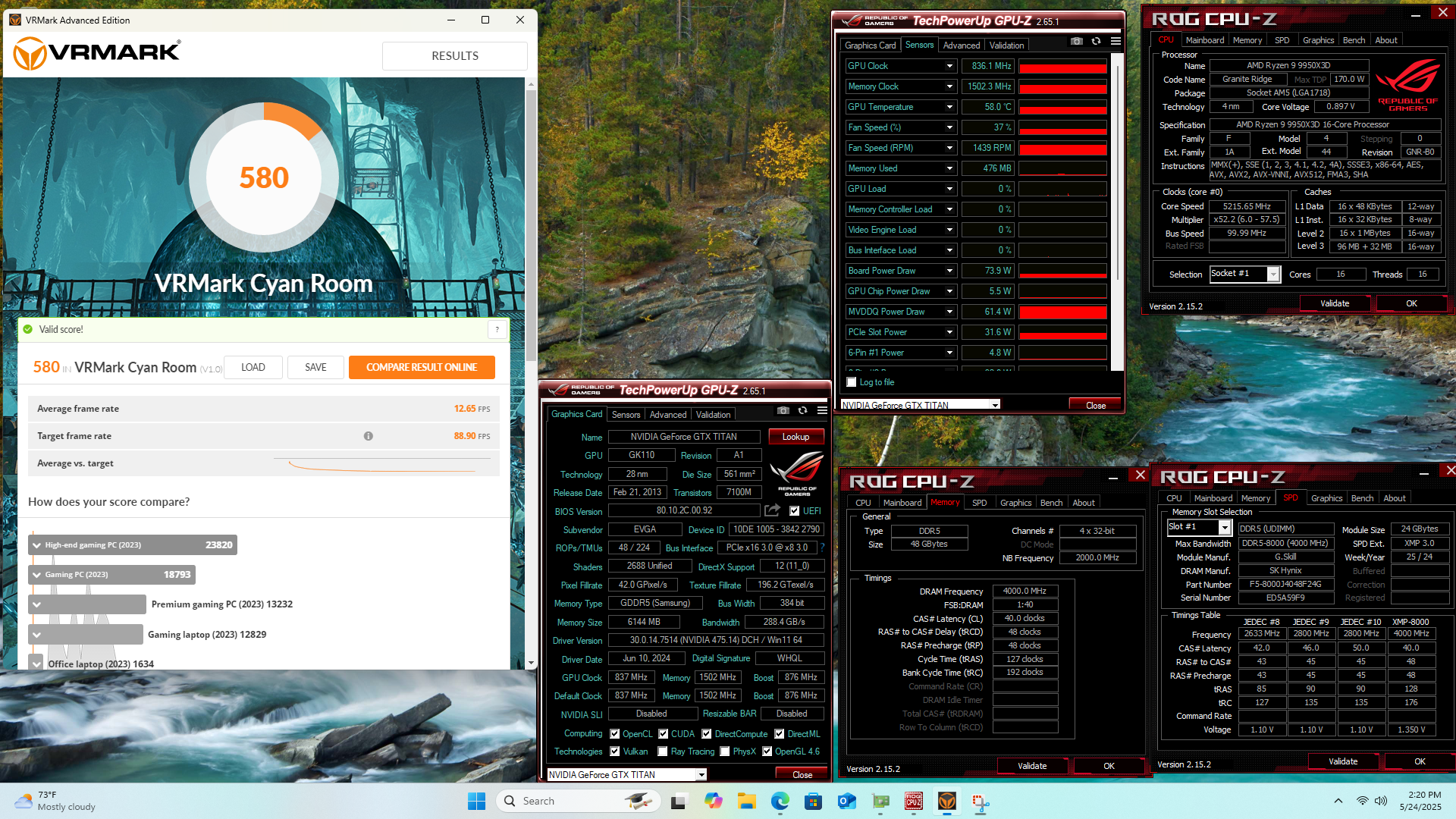Open Outlook from the taskbar
The width and height of the screenshot is (1456, 819).
(846, 801)
